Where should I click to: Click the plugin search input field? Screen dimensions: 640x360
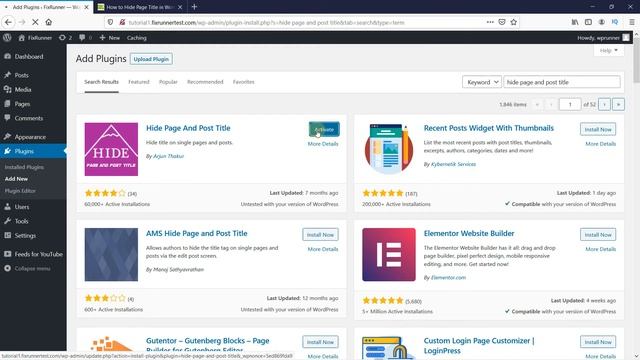562,82
